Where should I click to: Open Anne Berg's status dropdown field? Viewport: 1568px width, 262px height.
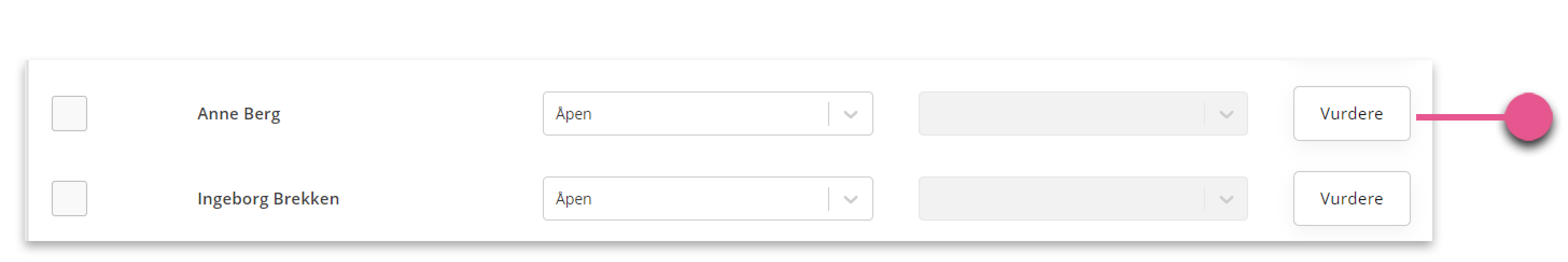click(708, 114)
